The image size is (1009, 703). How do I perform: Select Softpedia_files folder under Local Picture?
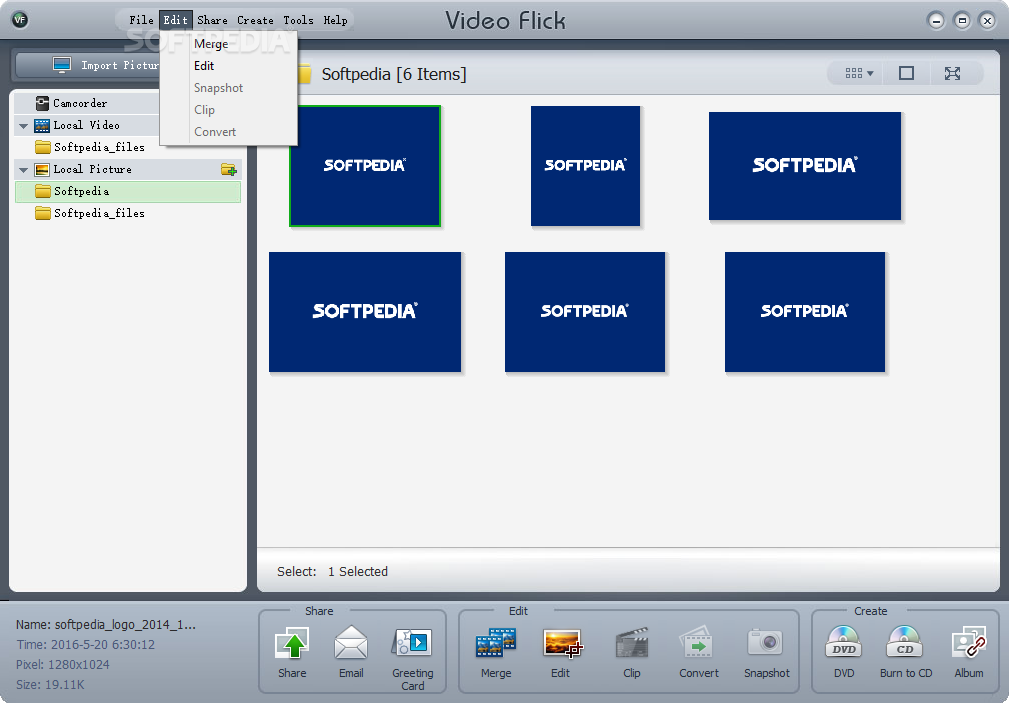coord(128,213)
